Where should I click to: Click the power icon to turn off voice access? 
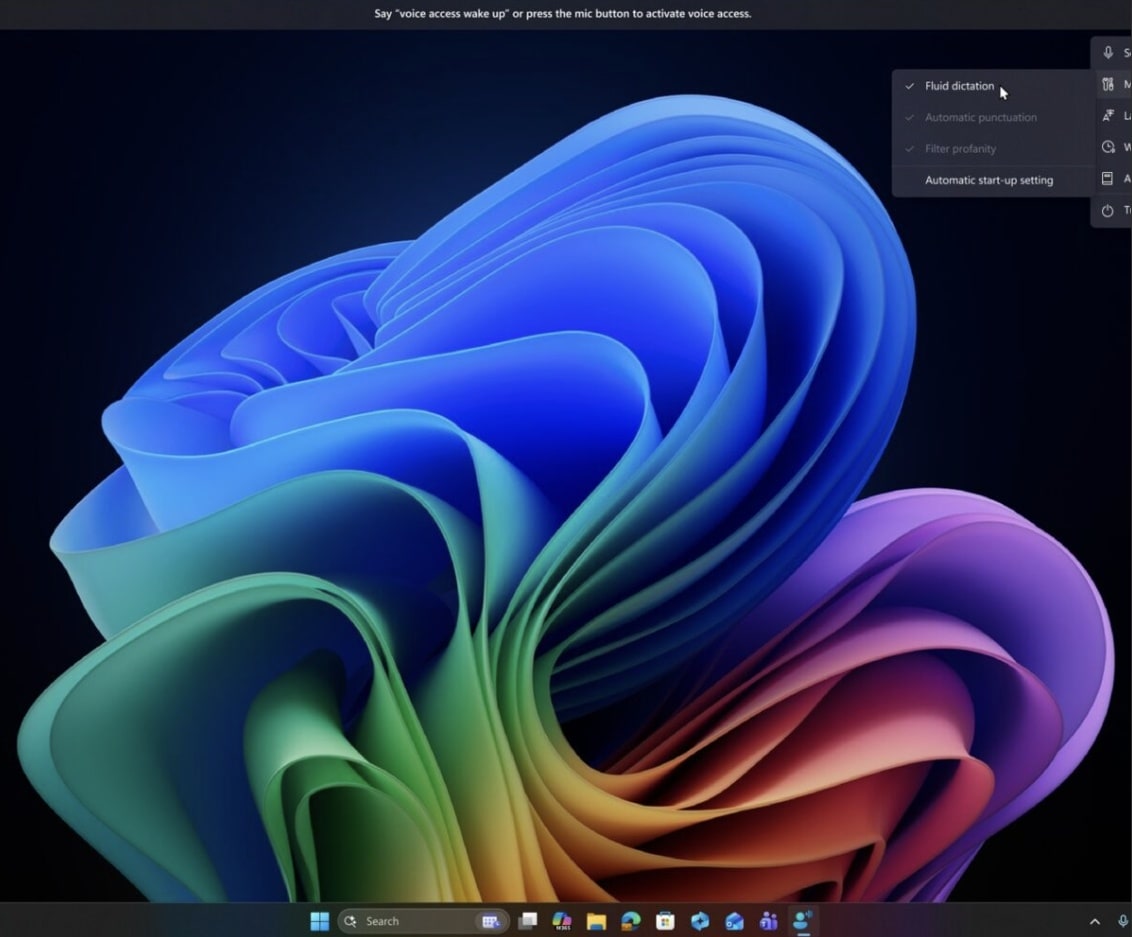[1109, 210]
